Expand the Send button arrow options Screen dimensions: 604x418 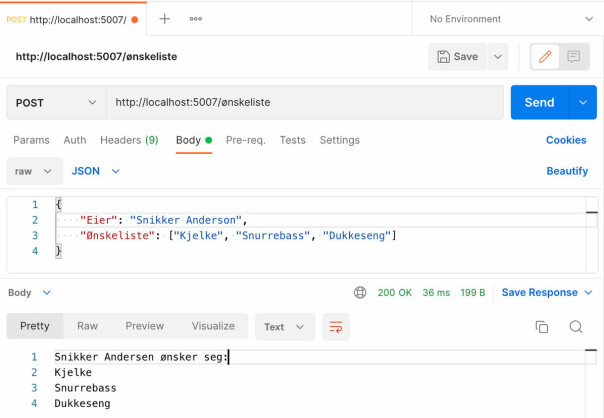(583, 102)
